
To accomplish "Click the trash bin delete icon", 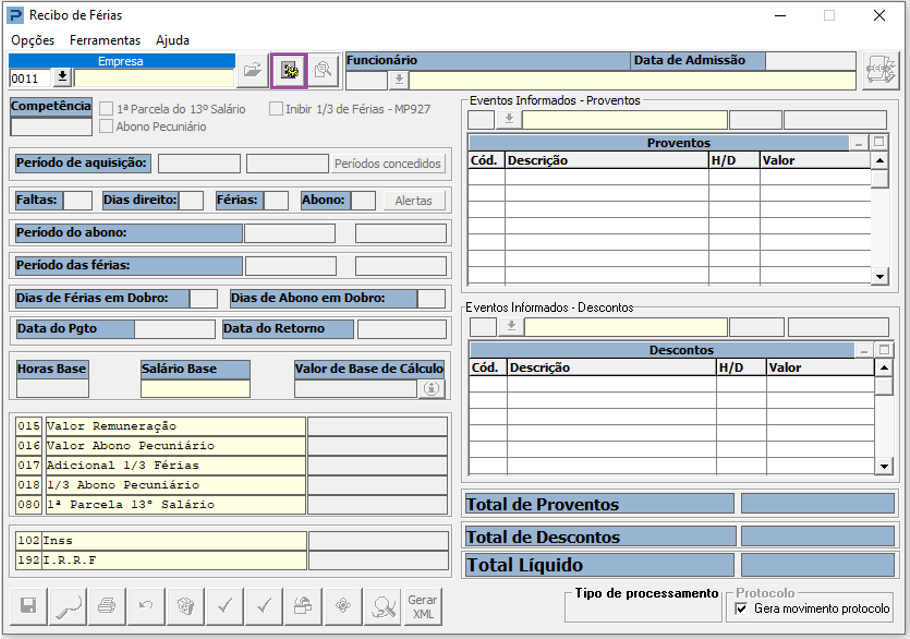I will pos(186,606).
